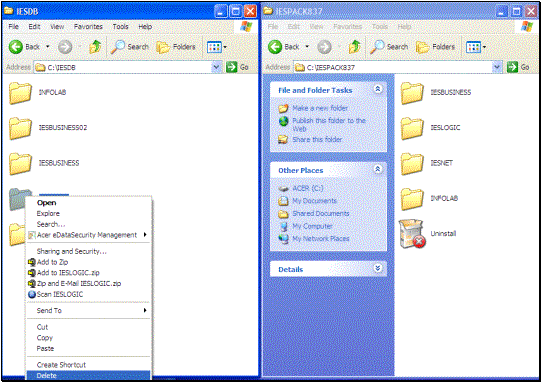Screen dimensions: 541x382
Task: Choose Cut from context menu
Action: point(88,327)
